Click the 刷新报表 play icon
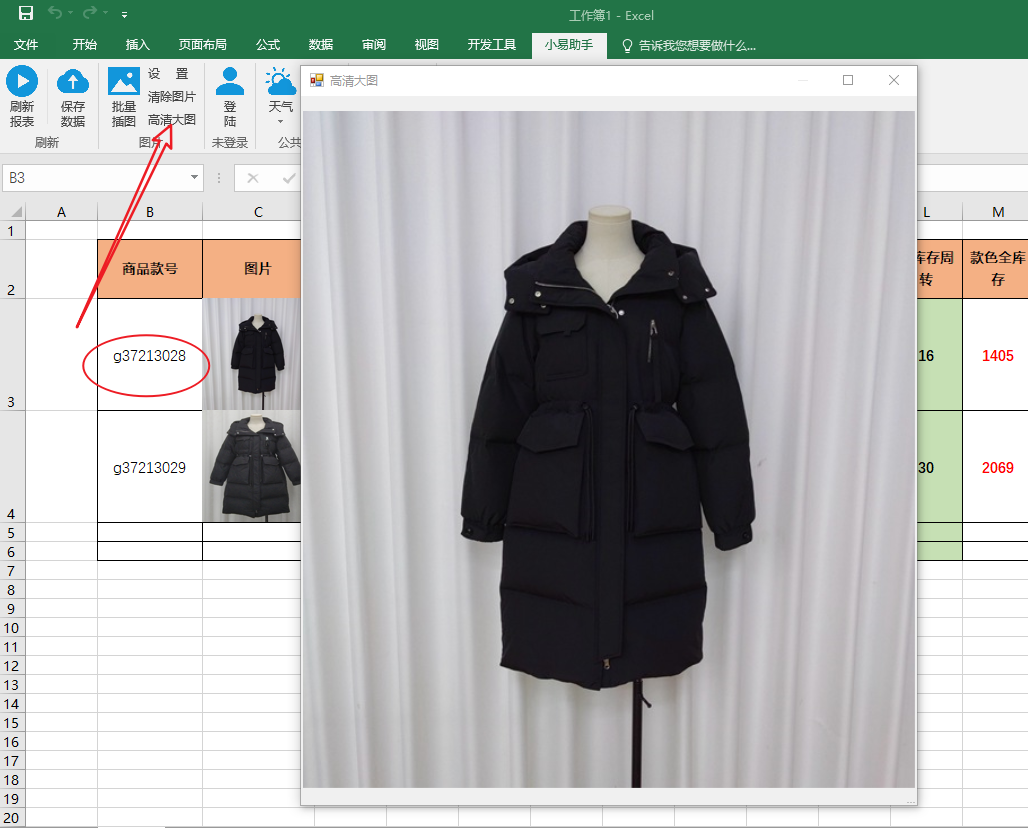 tap(22, 82)
